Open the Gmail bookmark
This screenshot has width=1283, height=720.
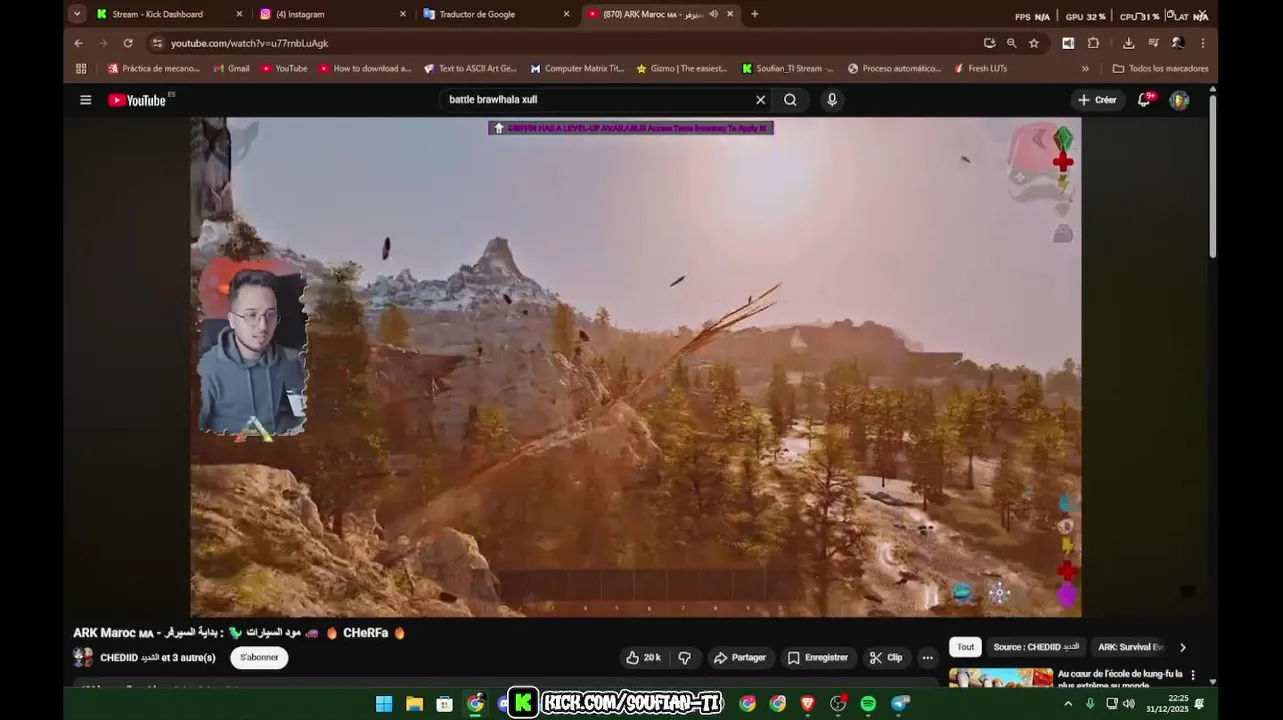pos(231,69)
